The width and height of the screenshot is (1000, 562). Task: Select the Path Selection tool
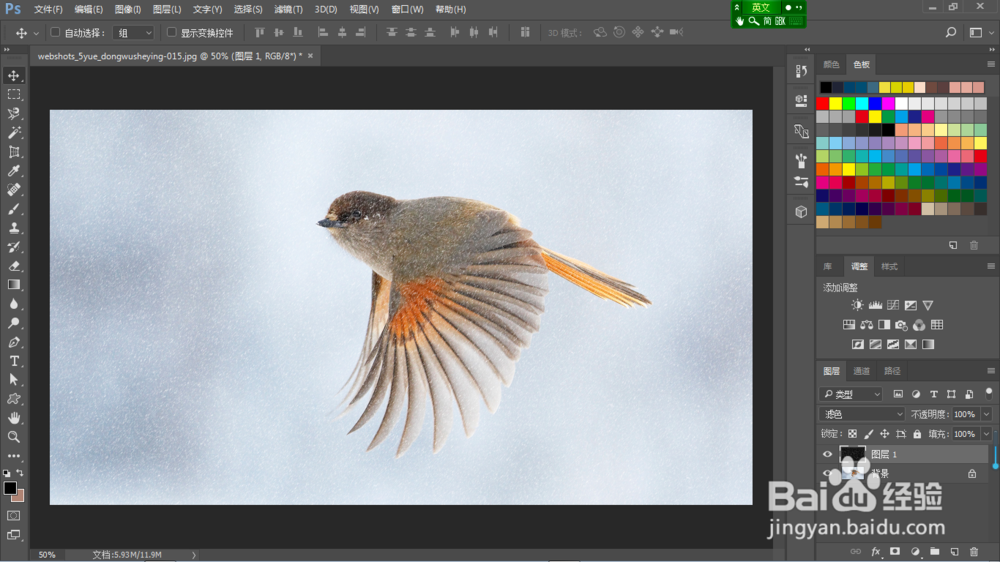(13, 380)
